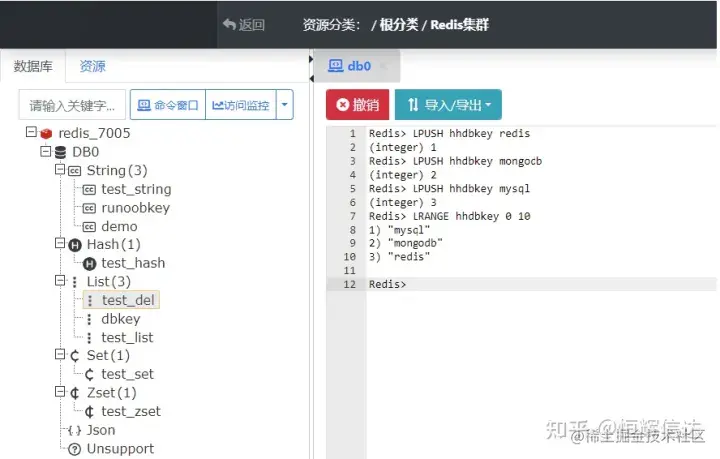Click the Zset(1) type icon

75,393
